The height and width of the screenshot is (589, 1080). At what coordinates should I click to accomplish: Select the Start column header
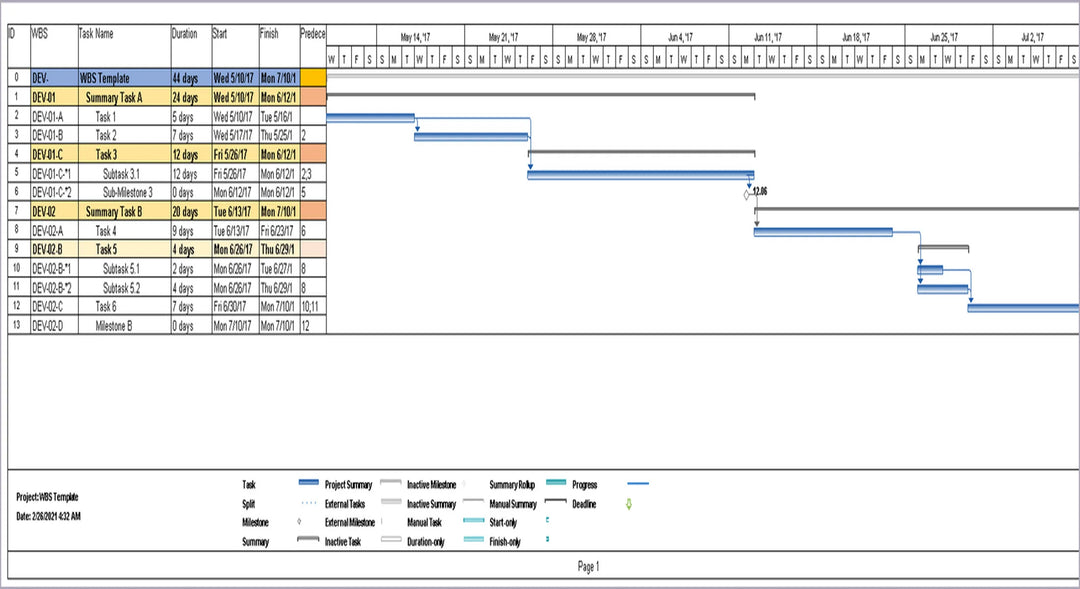pyautogui.click(x=233, y=46)
